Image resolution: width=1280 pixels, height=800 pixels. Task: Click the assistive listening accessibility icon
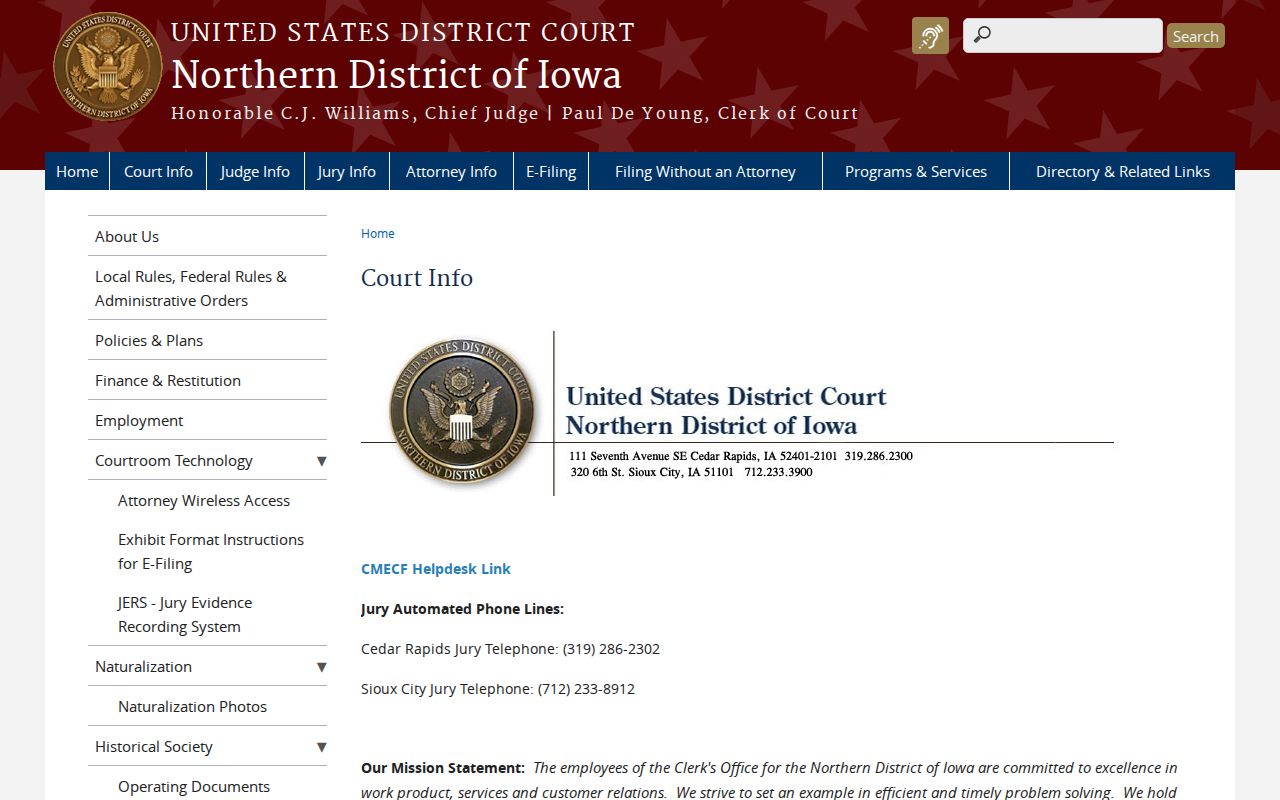click(x=930, y=36)
